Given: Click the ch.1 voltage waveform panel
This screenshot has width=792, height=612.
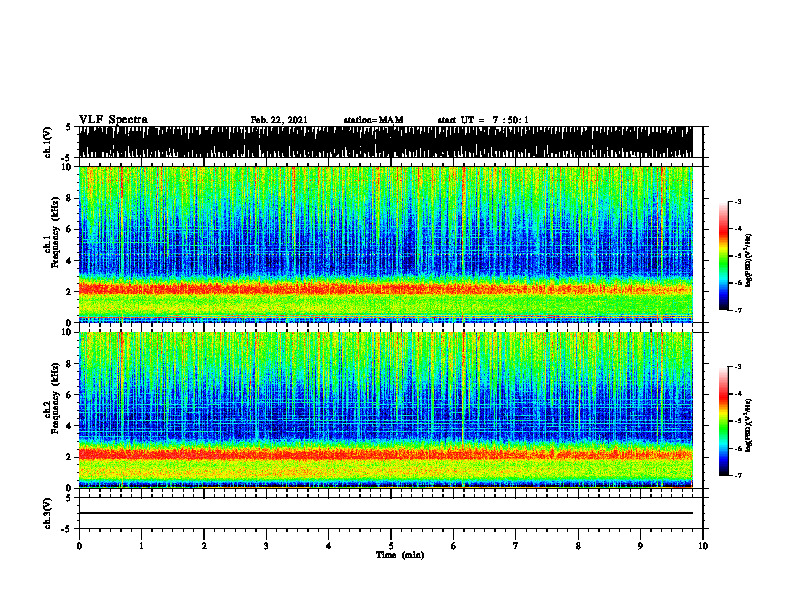Looking at the screenshot, I should [386, 142].
